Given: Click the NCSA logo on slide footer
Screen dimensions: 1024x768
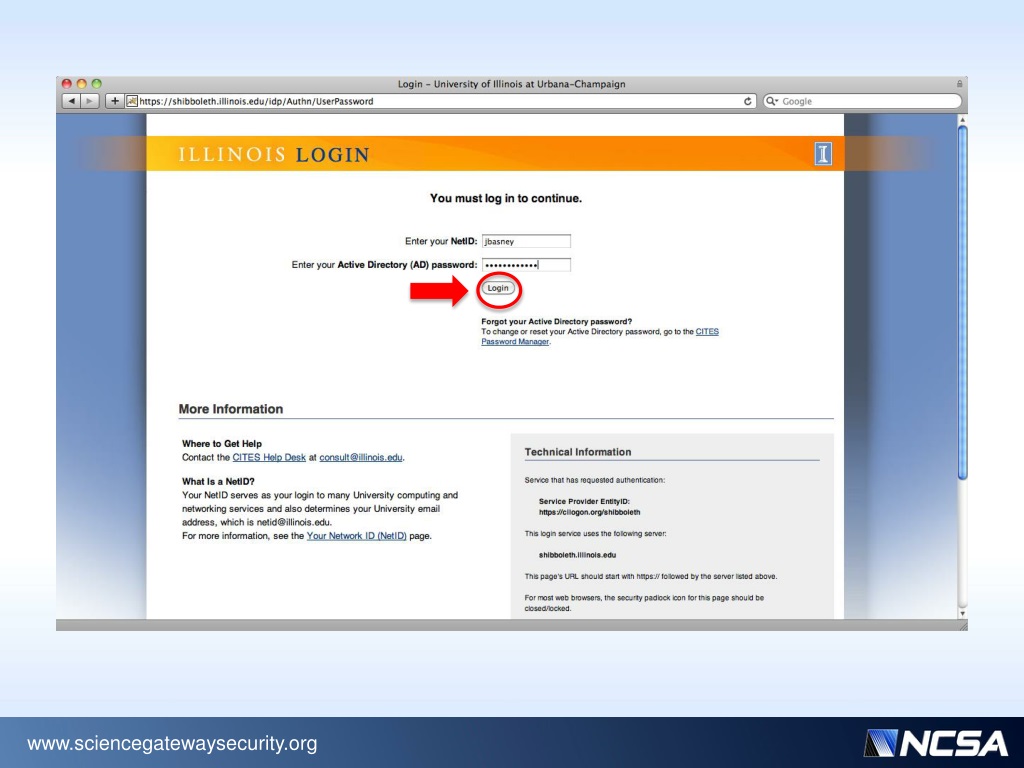Looking at the screenshot, I should pos(936,744).
